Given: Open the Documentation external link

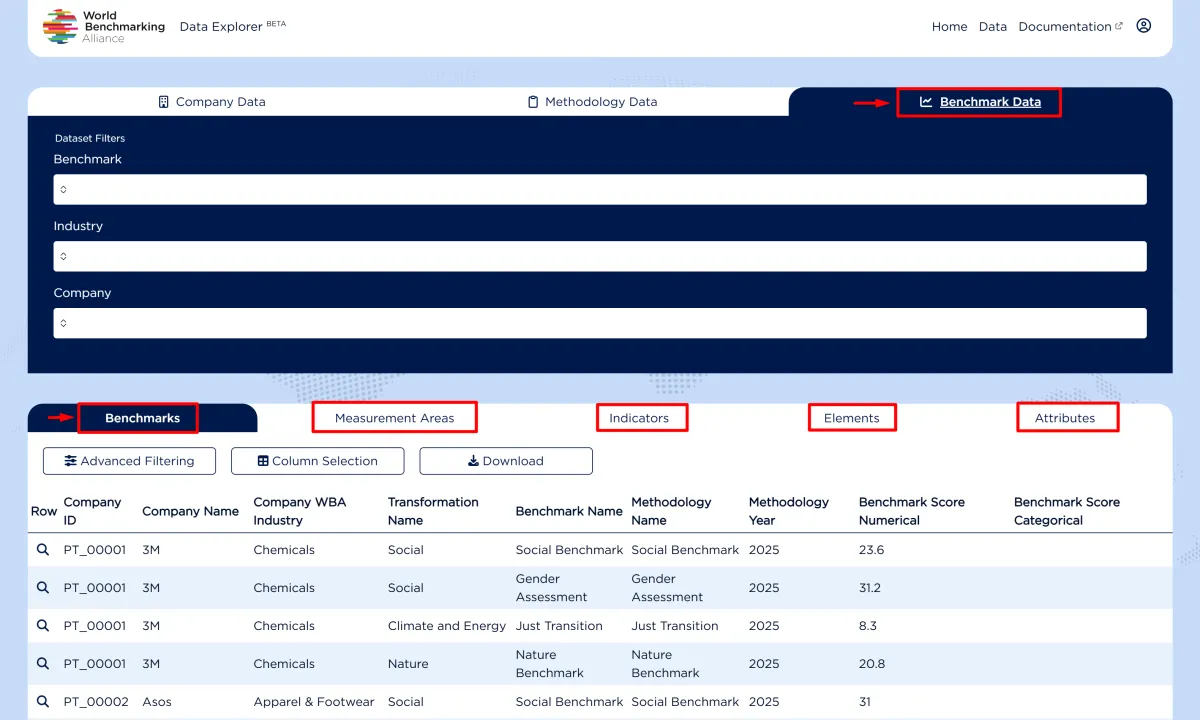Looking at the screenshot, I should (x=1070, y=27).
